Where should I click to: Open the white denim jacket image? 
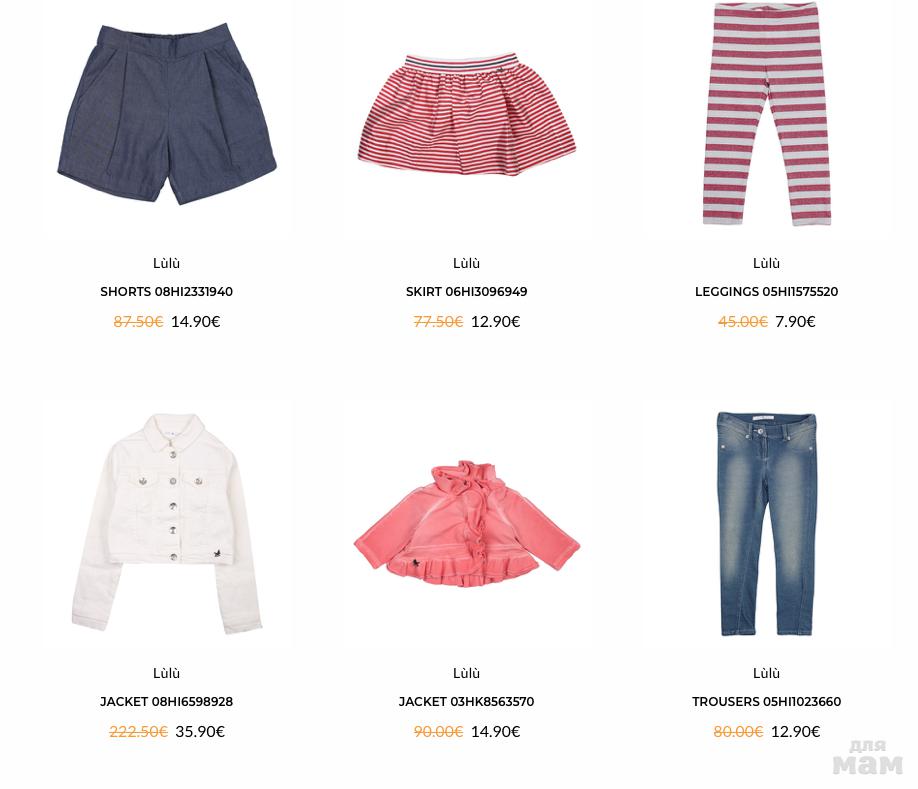[x=167, y=523]
